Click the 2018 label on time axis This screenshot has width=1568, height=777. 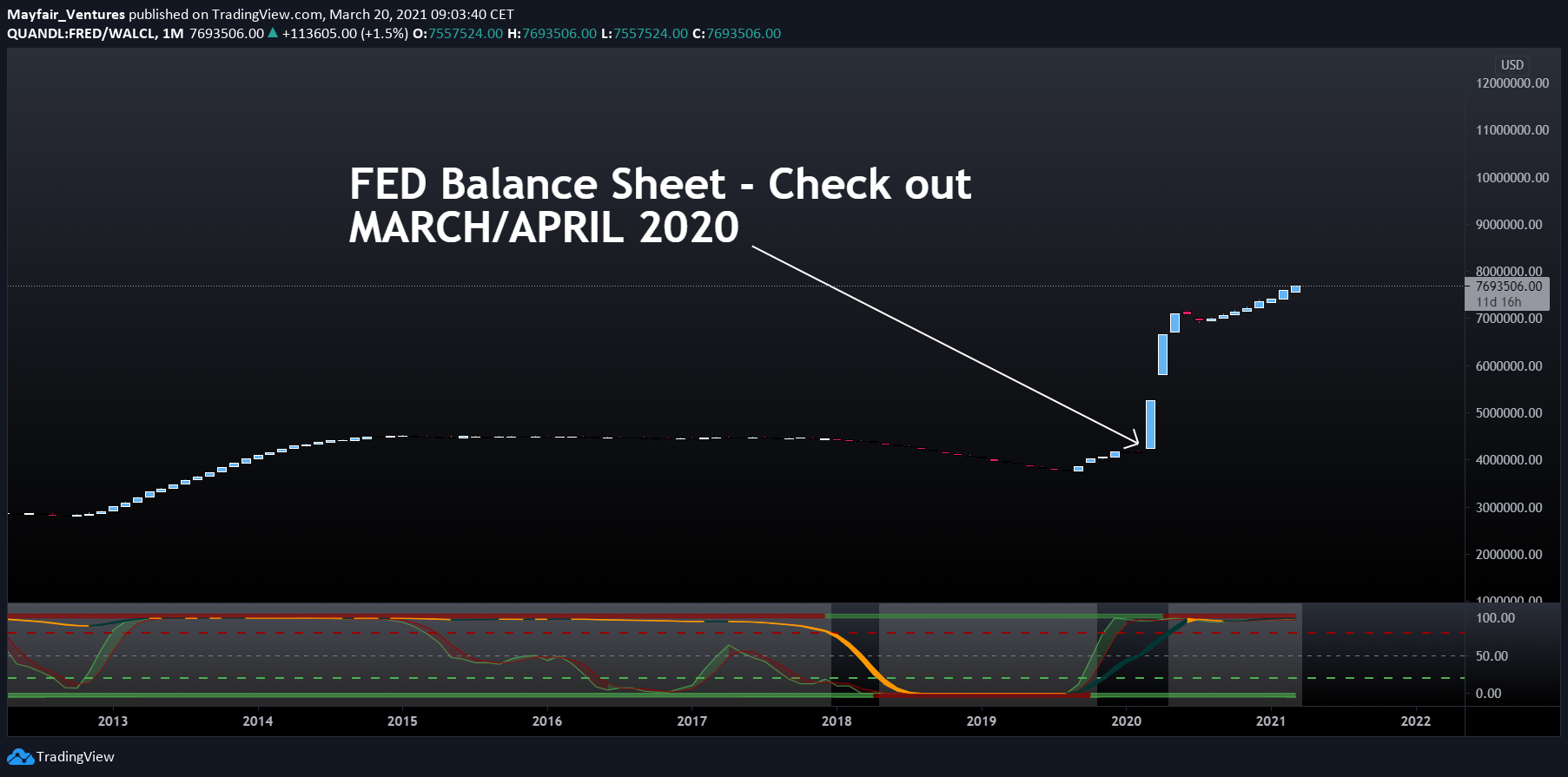837,721
